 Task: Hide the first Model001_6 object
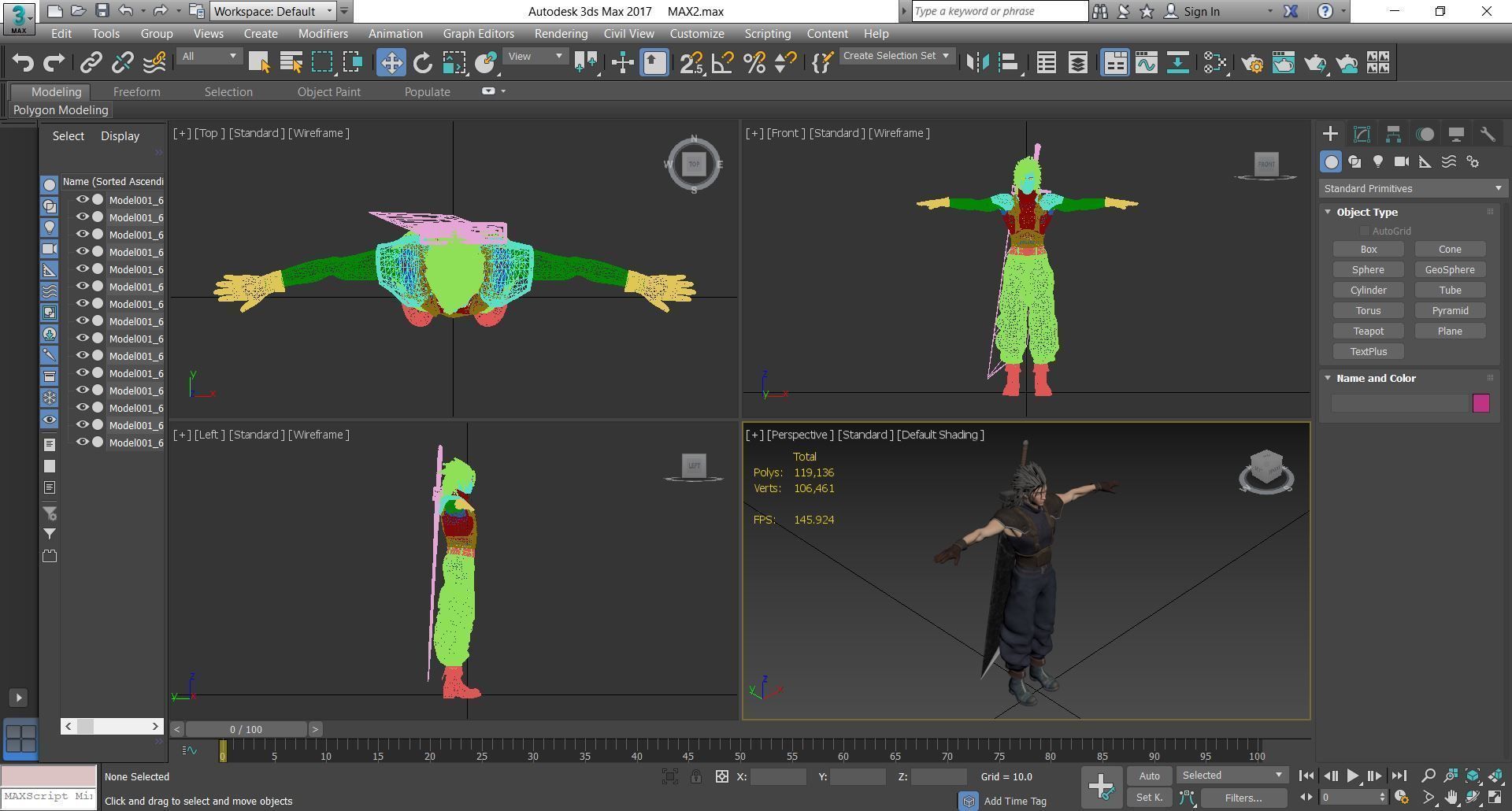[82, 200]
